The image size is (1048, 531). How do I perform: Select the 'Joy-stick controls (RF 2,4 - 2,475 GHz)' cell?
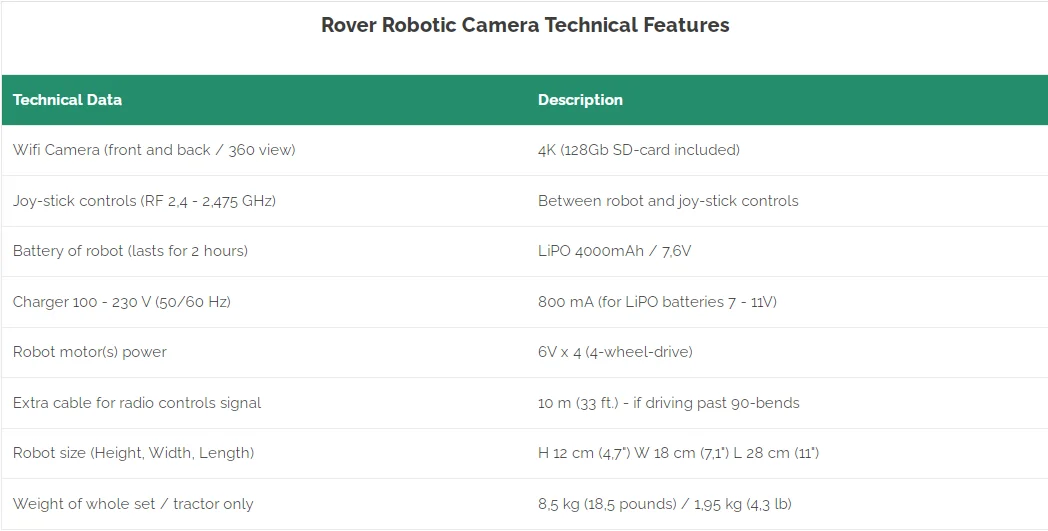[144, 201]
